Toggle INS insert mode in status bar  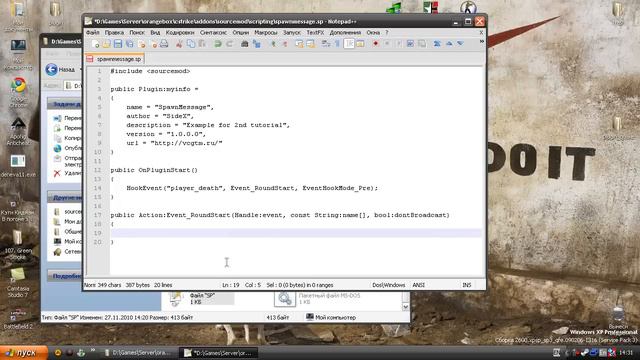pyautogui.click(x=467, y=285)
